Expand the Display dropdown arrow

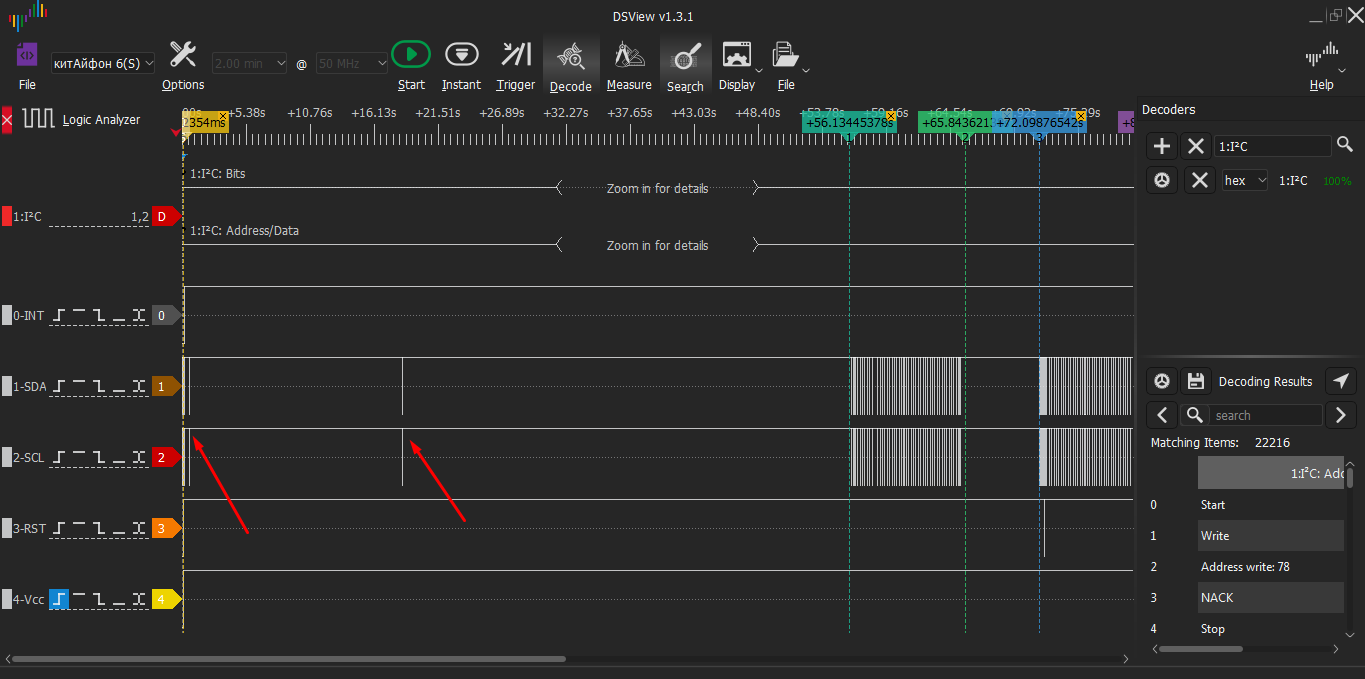[759, 70]
